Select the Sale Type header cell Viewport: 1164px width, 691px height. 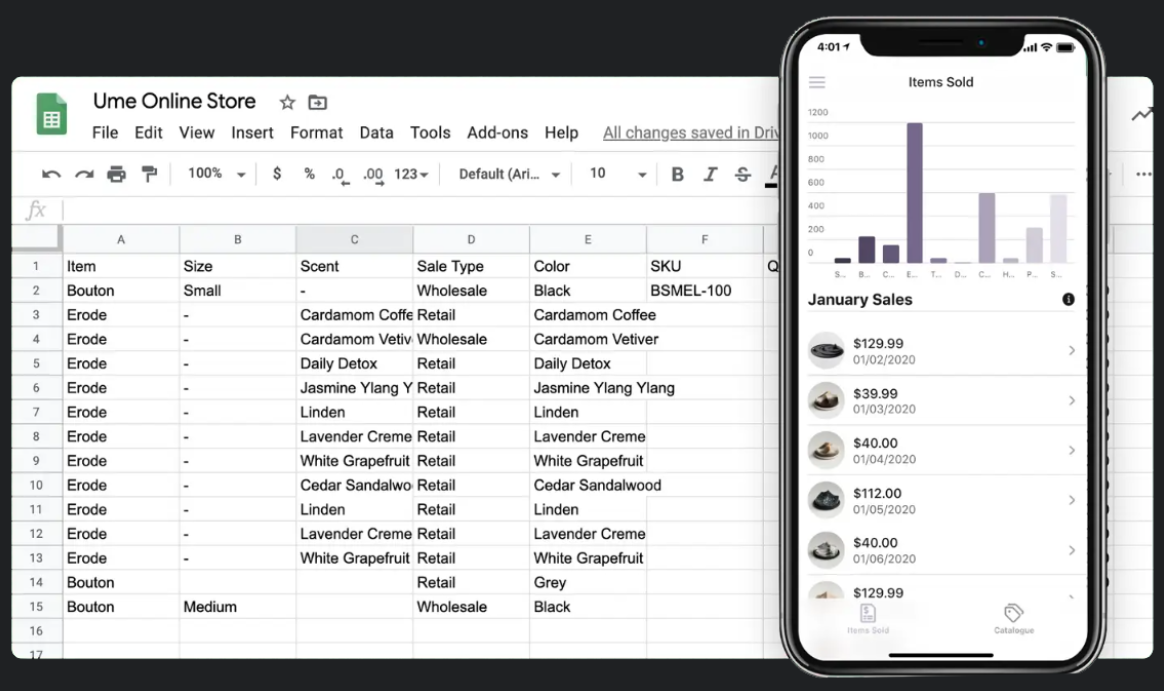click(471, 266)
